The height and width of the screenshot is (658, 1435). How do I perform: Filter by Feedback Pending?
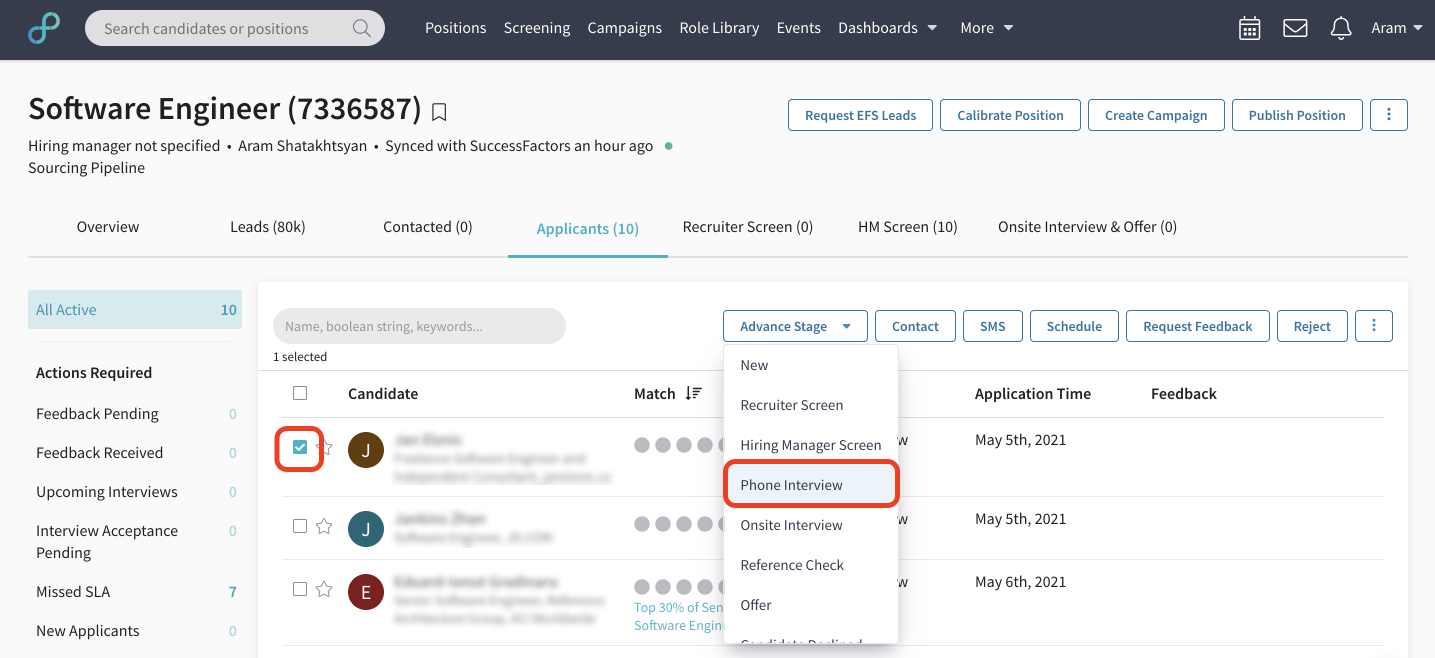click(x=135, y=413)
